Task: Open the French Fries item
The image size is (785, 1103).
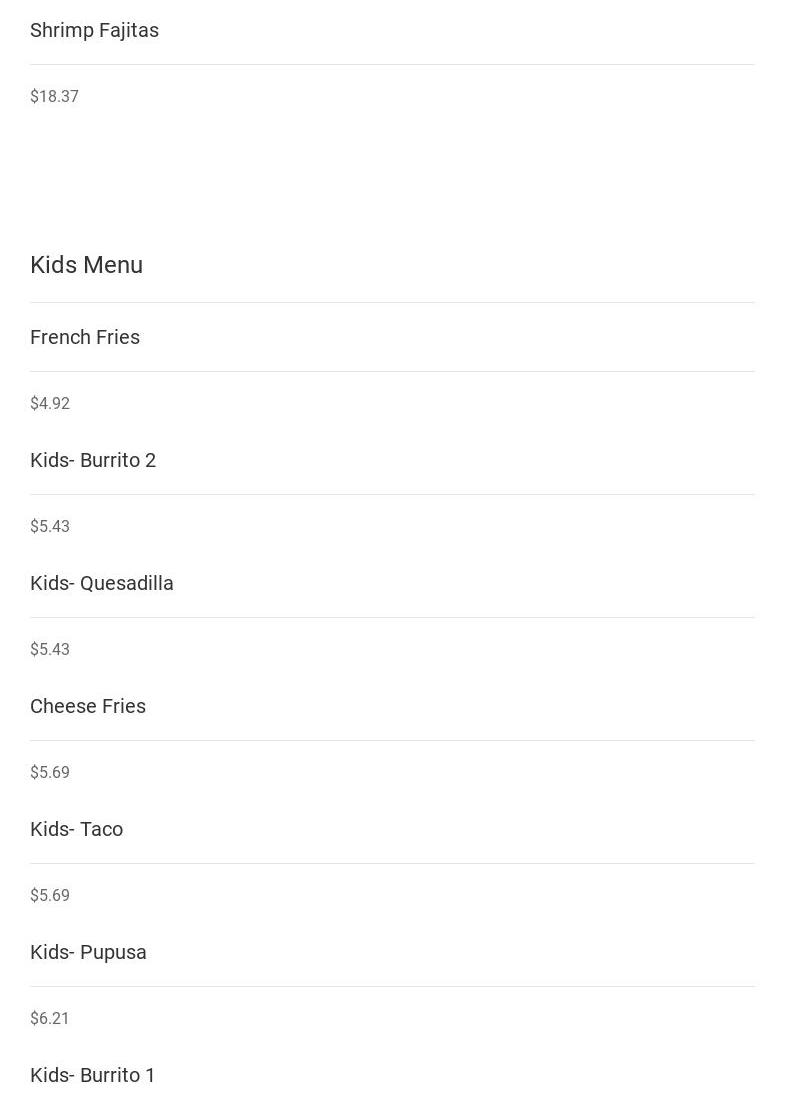Action: [85, 337]
